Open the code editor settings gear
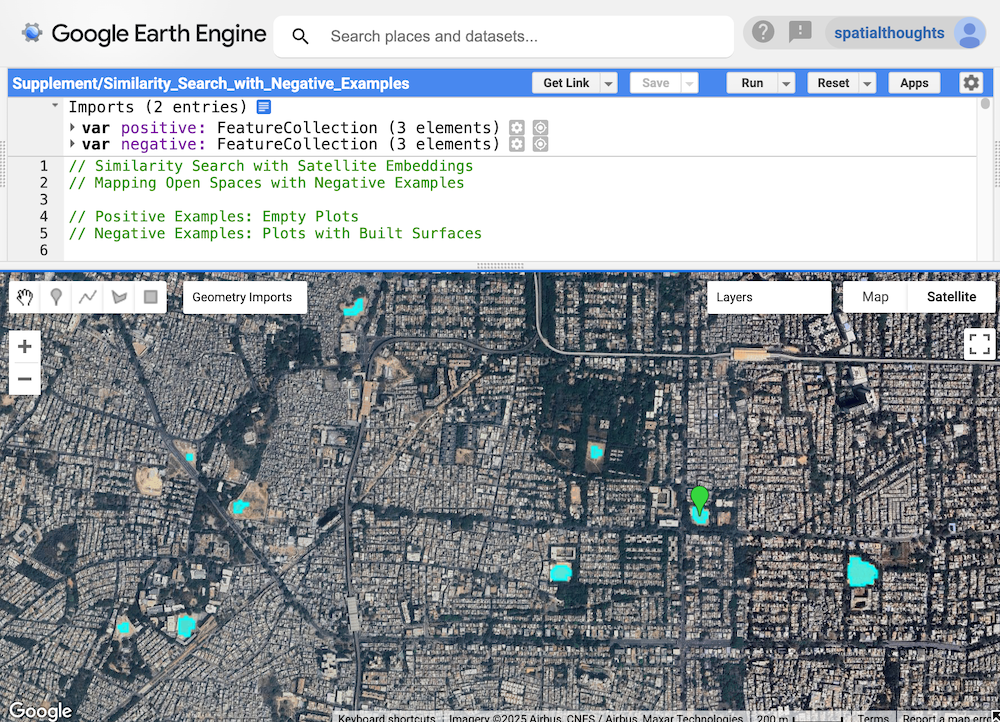Image resolution: width=1000 pixels, height=722 pixels. tap(971, 83)
